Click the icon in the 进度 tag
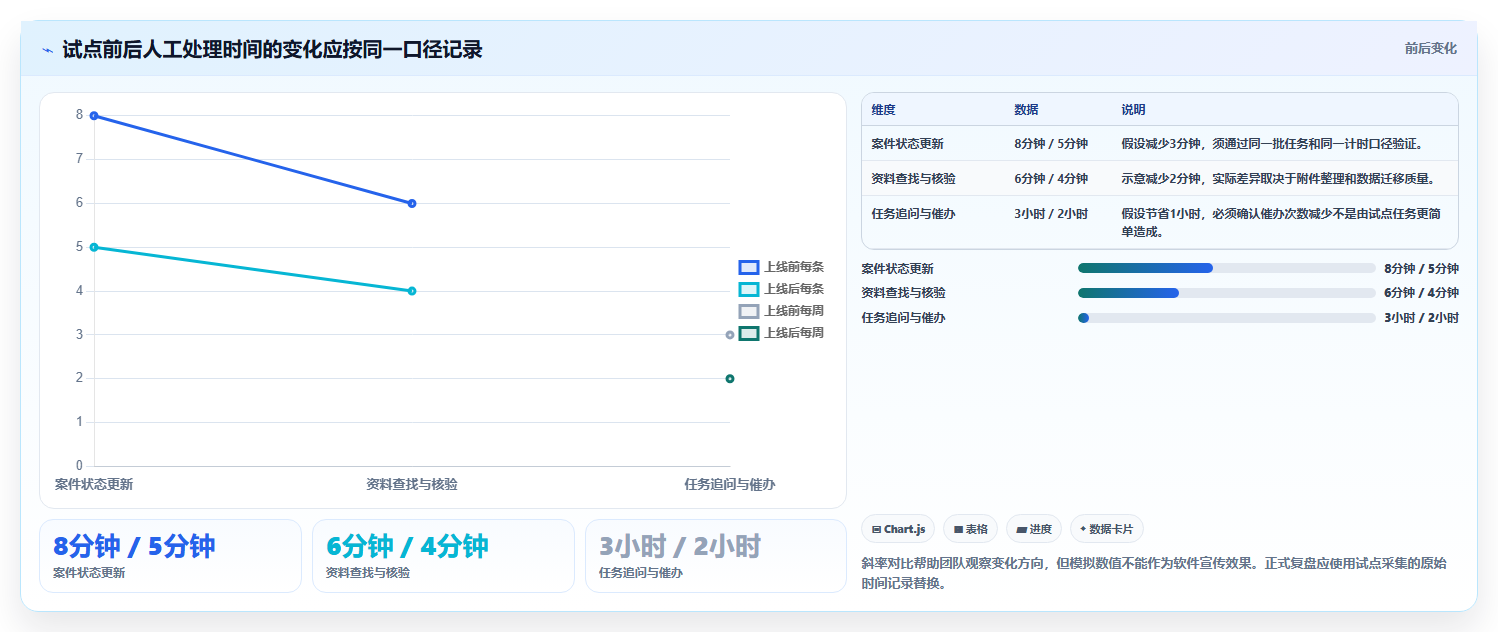 tap(1021, 529)
